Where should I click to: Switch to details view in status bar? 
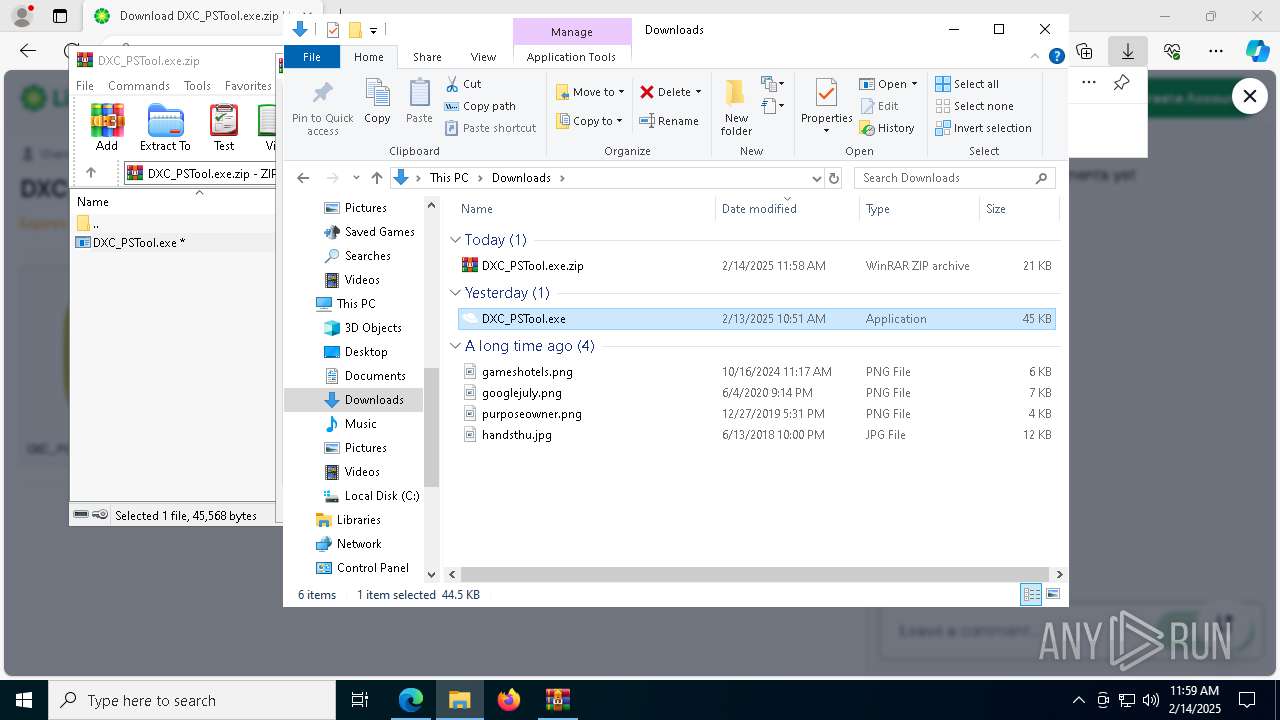(x=1031, y=595)
